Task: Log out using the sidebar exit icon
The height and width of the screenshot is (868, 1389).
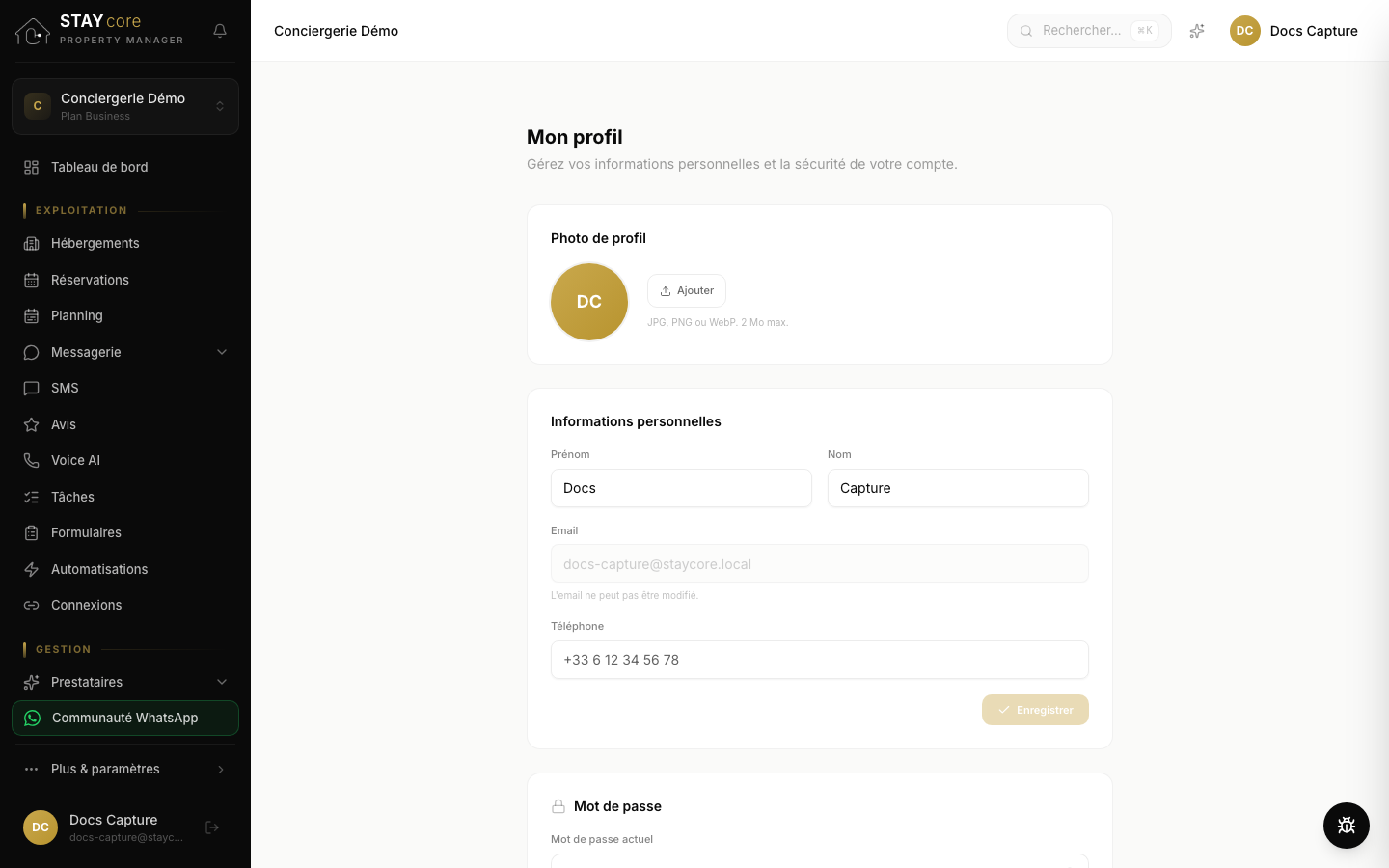Action: pos(212,827)
